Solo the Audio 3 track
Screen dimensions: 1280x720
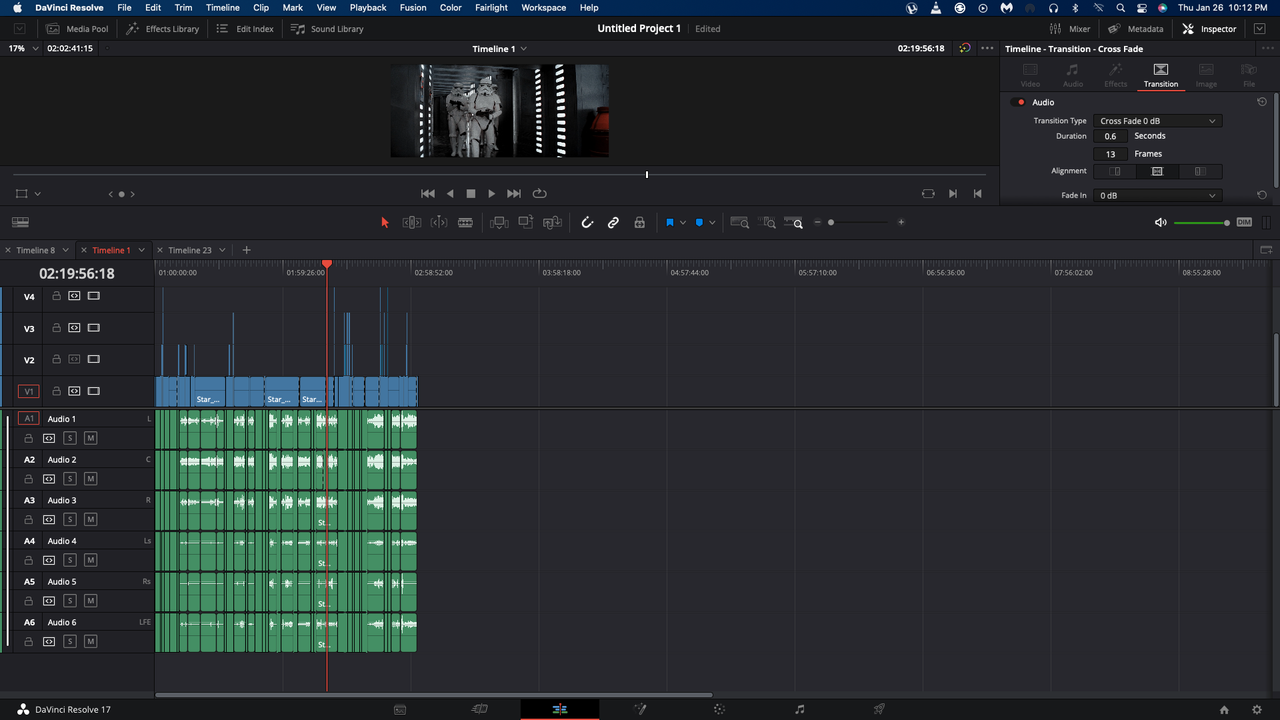pos(70,520)
